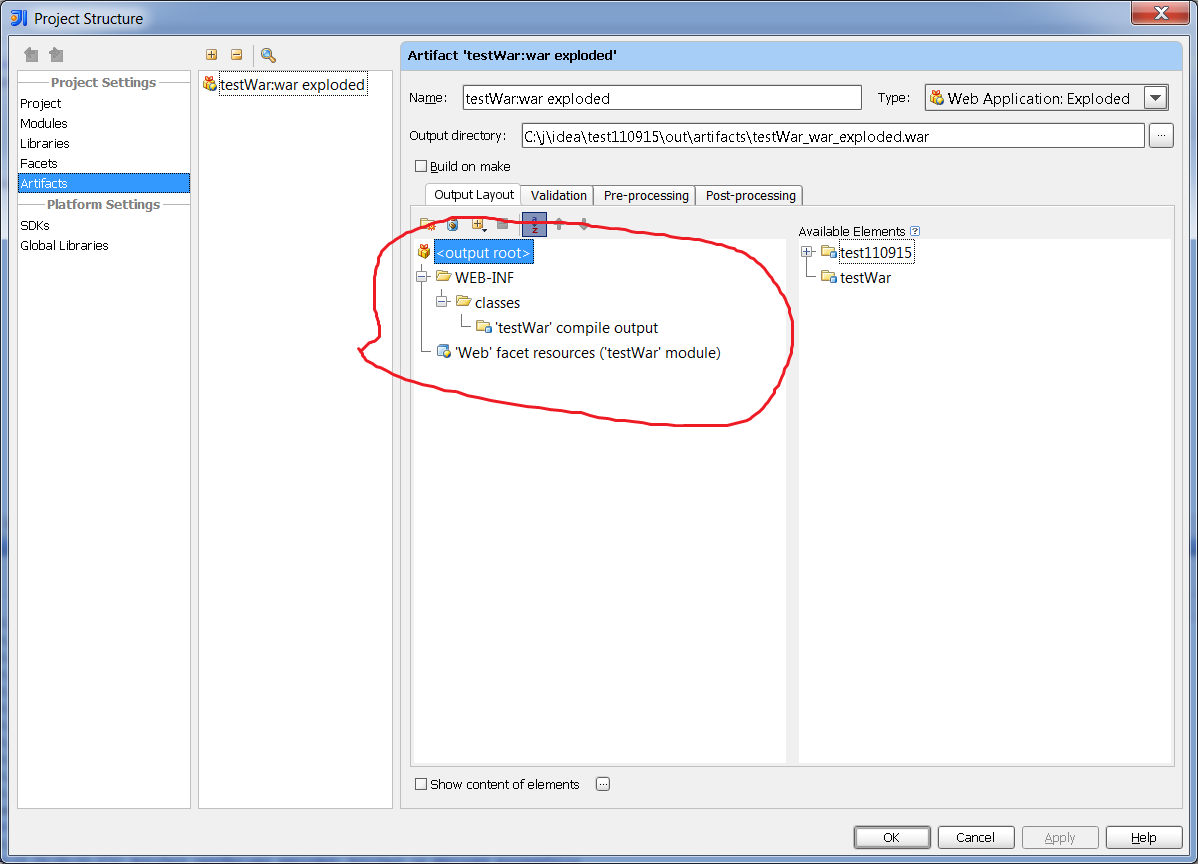Image resolution: width=1198 pixels, height=864 pixels.
Task: Select the WEB-INF tree row
Action: [x=484, y=277]
